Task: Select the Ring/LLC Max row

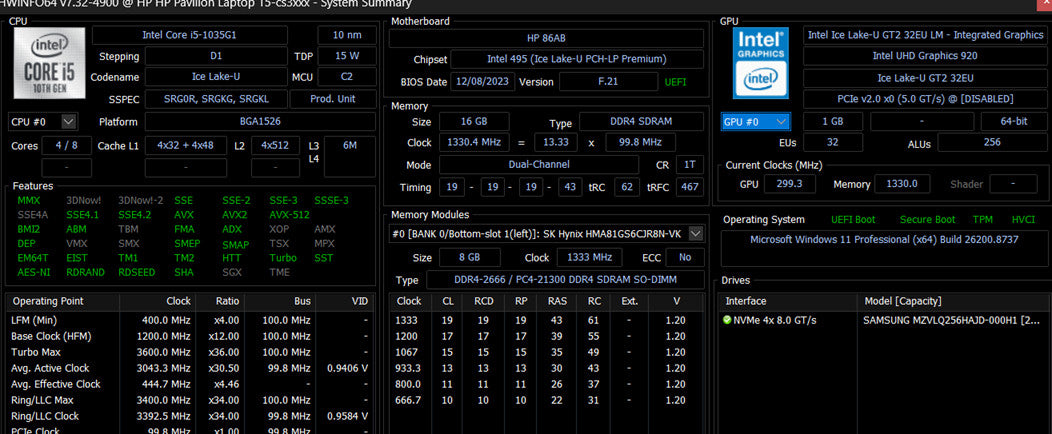Action: click(189, 400)
